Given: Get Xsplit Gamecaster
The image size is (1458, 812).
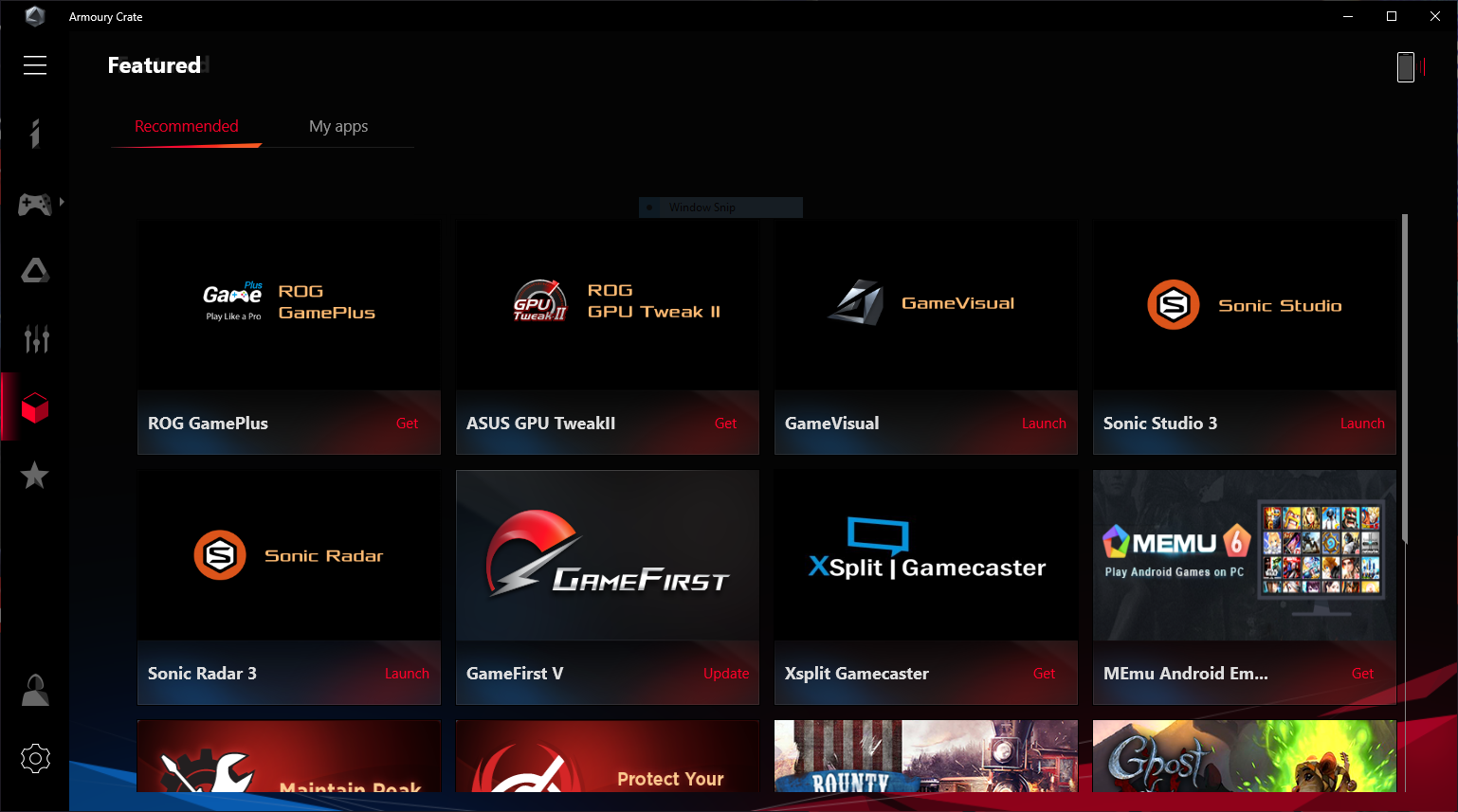Looking at the screenshot, I should click(x=1044, y=674).
